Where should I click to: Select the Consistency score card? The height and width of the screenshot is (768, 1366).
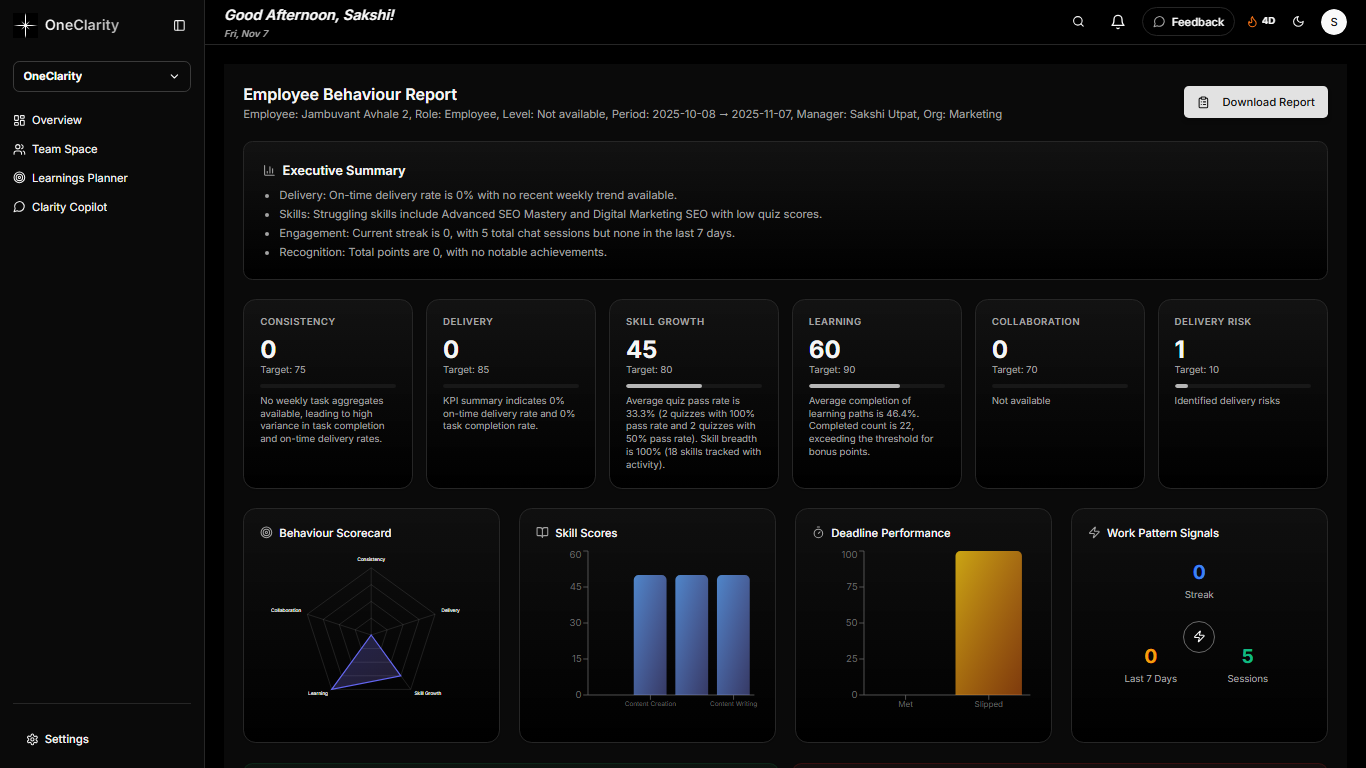click(x=328, y=394)
